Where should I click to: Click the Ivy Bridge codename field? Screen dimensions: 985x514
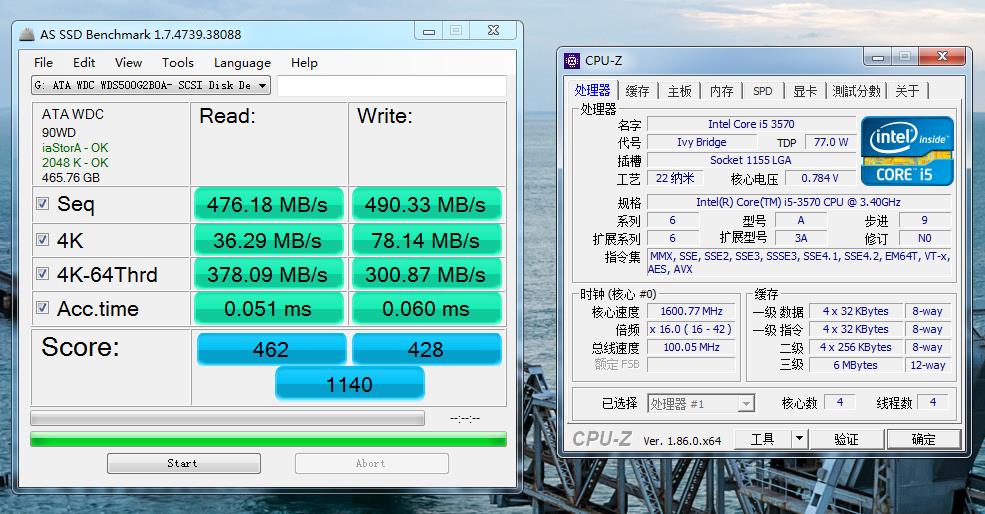coord(702,142)
